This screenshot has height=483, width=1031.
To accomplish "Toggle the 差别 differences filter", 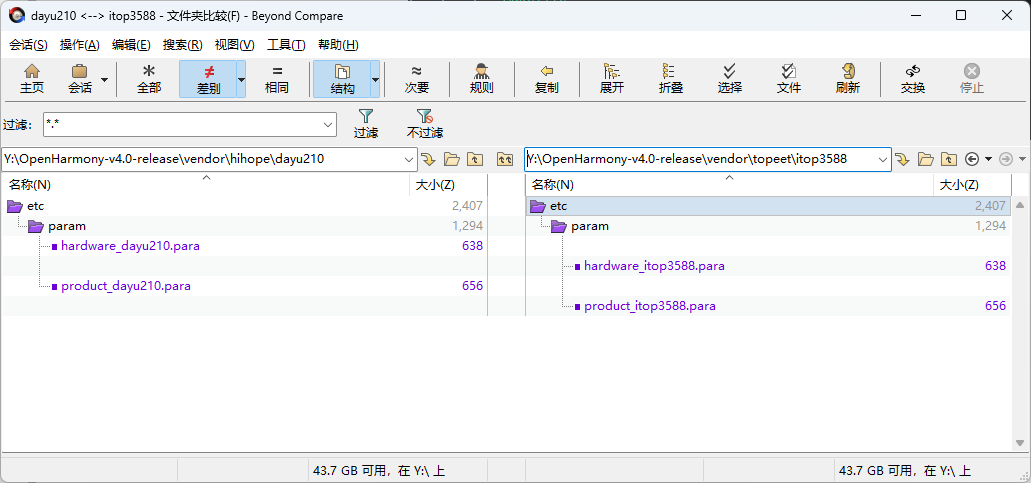I will (208, 79).
